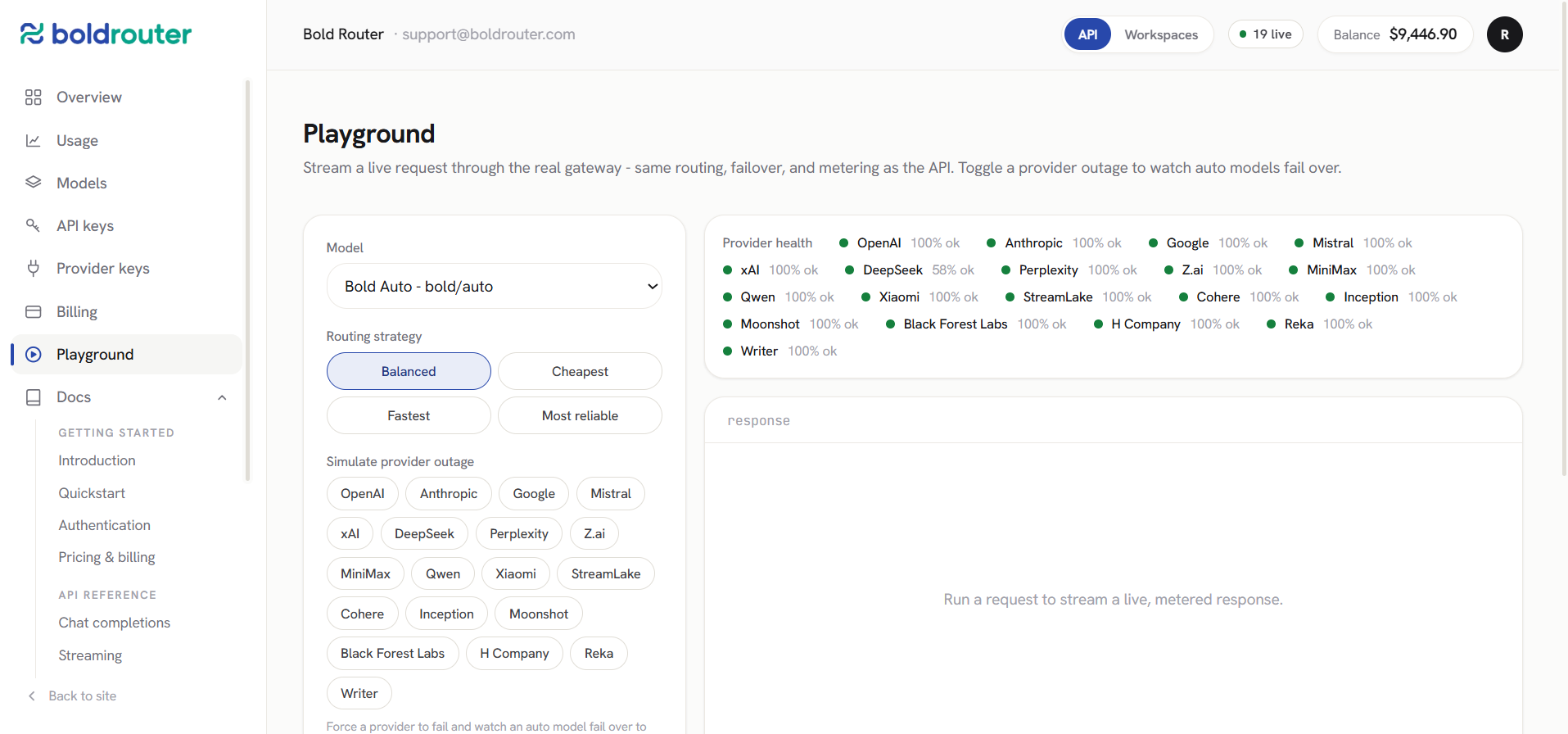
Task: Toggle simulated outage for Perplexity
Action: (x=519, y=533)
